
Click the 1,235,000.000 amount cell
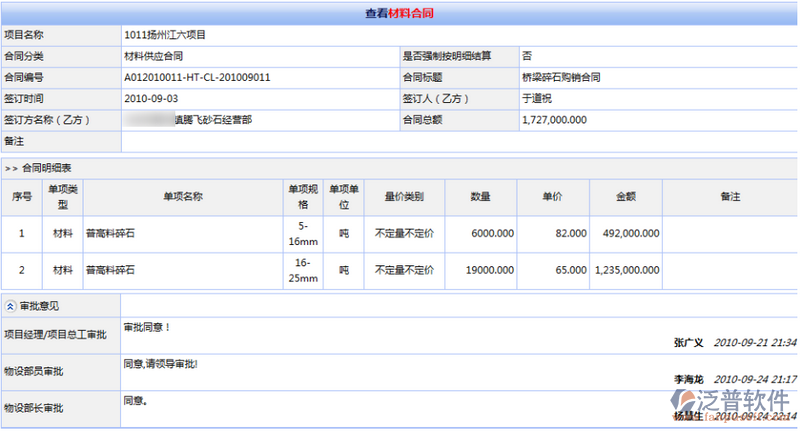point(626,270)
